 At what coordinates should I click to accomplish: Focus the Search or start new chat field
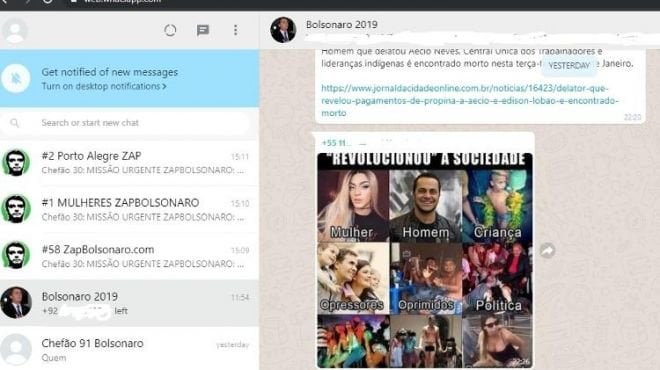click(x=126, y=123)
